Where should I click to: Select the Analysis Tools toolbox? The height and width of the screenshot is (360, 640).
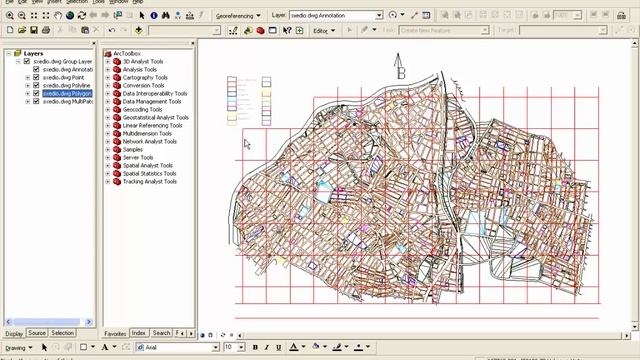140,69
